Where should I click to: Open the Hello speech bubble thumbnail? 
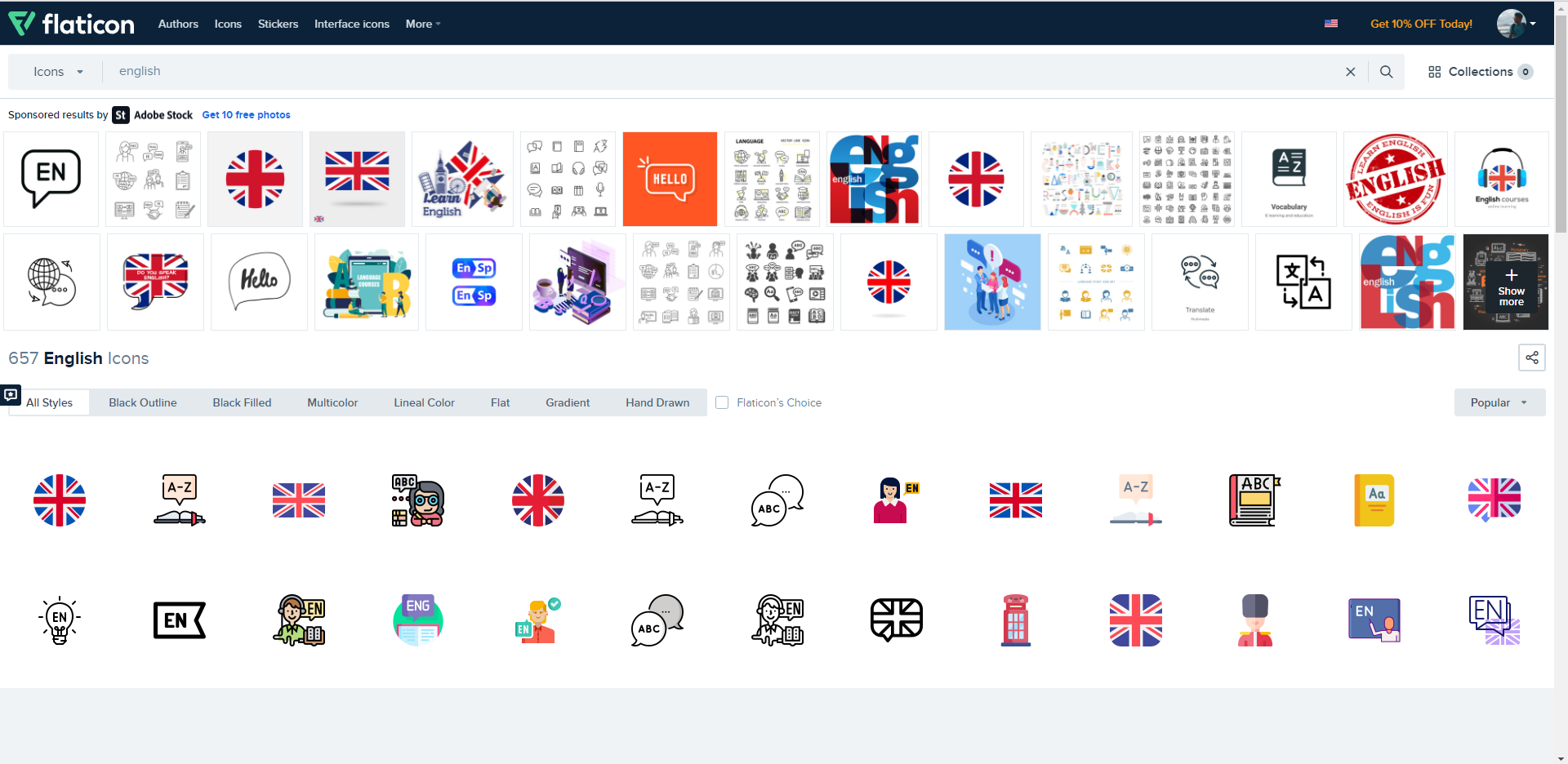(259, 282)
